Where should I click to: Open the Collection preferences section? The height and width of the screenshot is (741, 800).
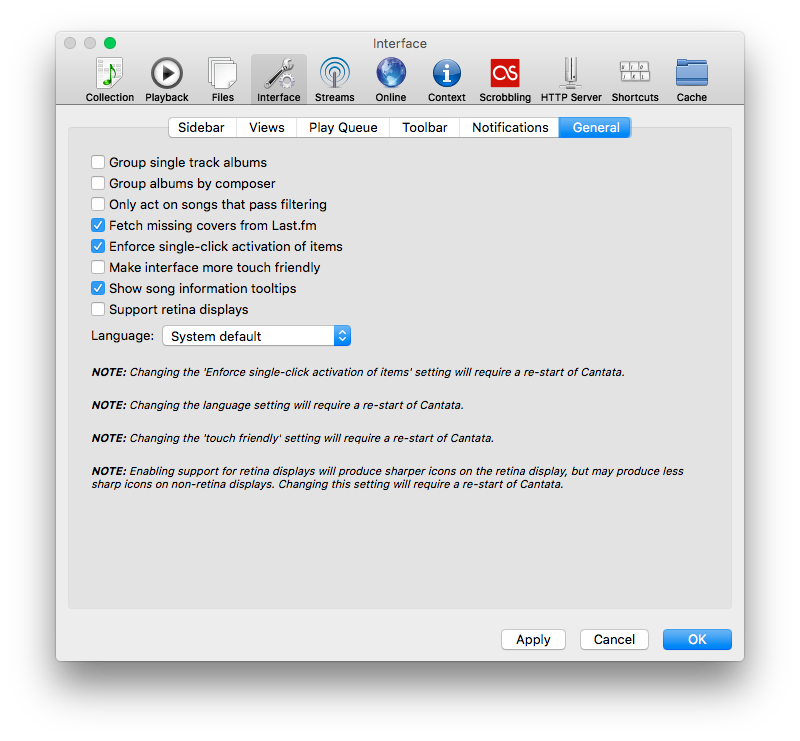point(109,79)
